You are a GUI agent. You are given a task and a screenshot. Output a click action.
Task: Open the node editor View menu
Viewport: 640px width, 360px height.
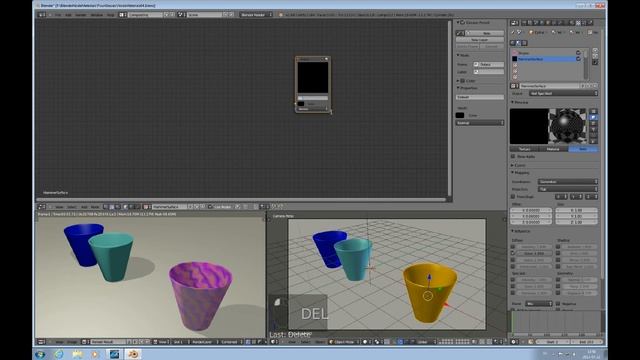coord(59,207)
